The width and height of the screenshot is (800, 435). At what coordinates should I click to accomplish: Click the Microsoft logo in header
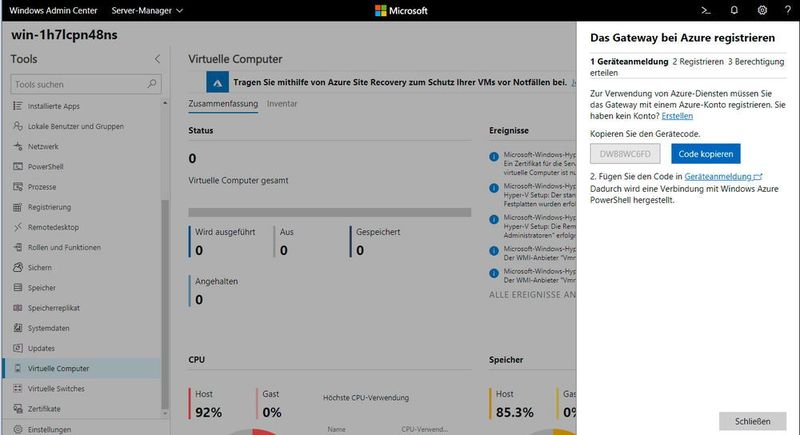tap(401, 10)
